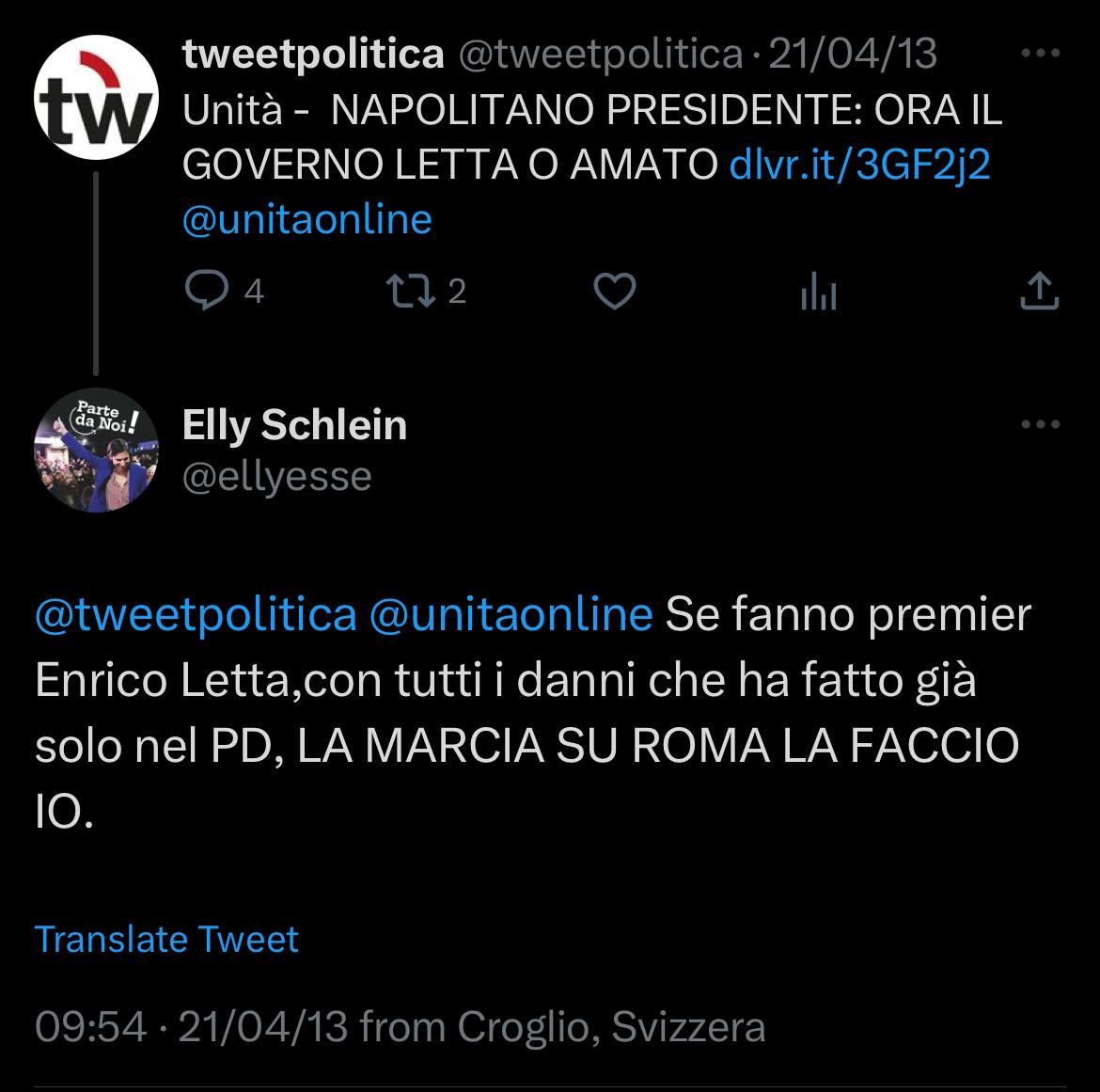Image resolution: width=1100 pixels, height=1092 pixels.
Task: Open more options for tweetpolitica's tweet
Action: tap(1040, 55)
